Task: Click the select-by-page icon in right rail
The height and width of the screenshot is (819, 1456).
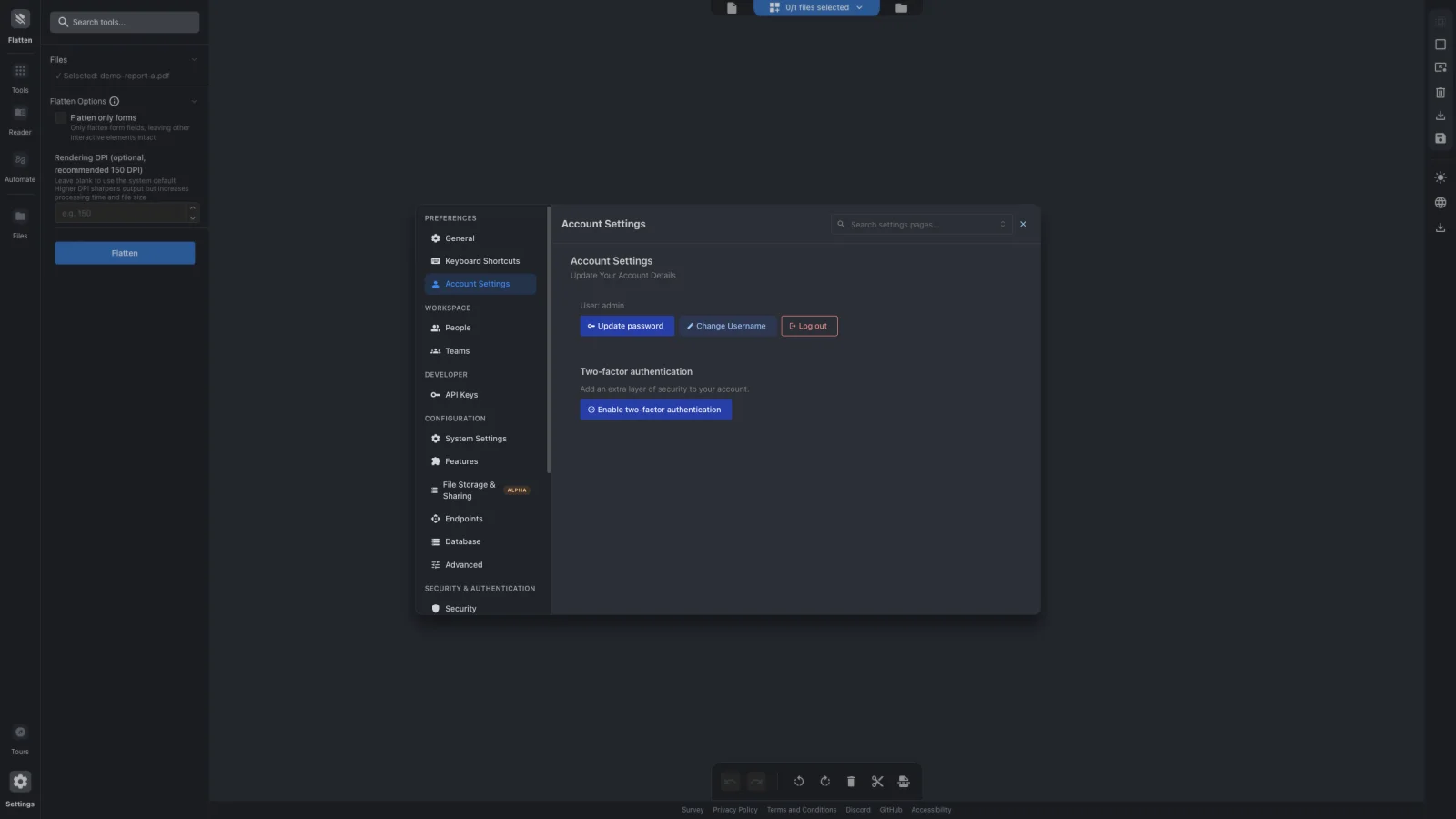Action: point(1441,67)
